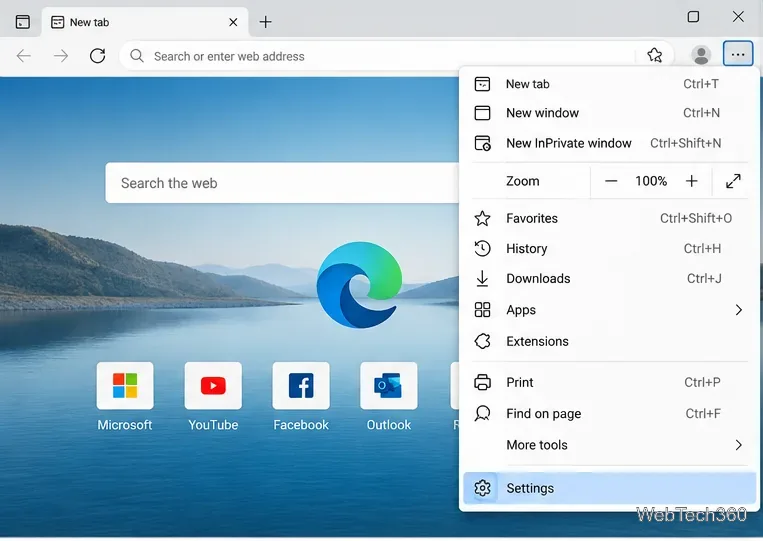Click in the Search the web box
This screenshot has width=763, height=541.
click(282, 183)
